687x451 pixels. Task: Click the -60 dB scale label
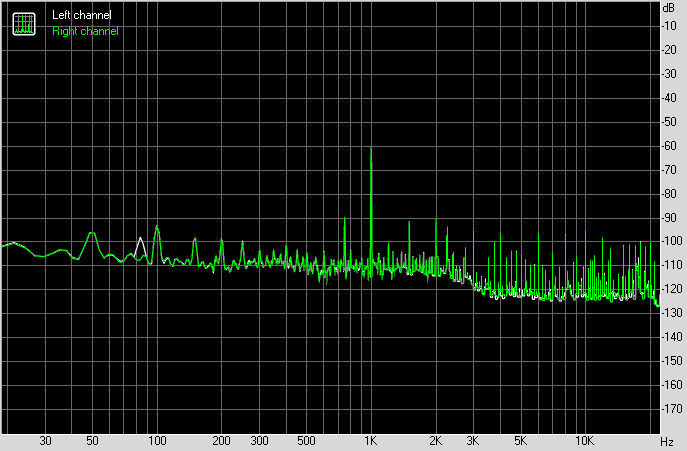(x=669, y=146)
